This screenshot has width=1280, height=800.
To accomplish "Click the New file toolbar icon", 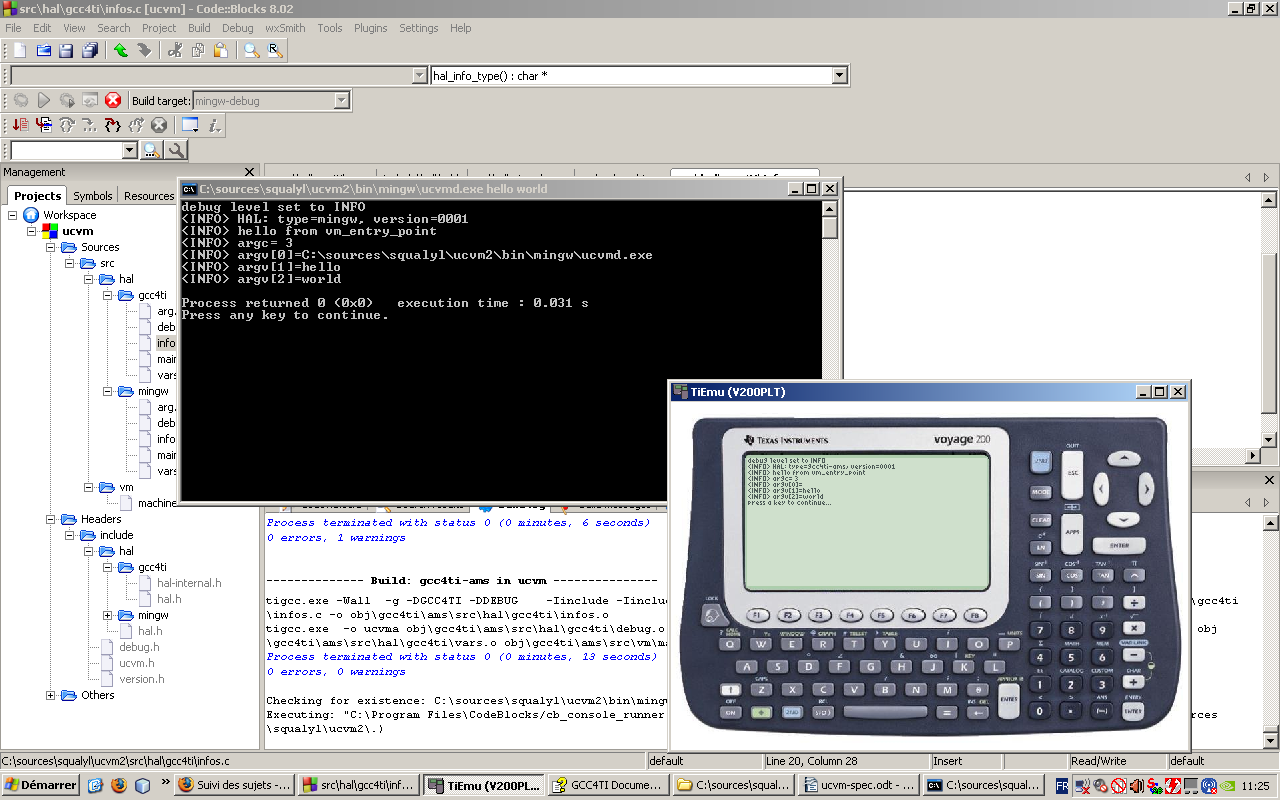I will pos(20,50).
